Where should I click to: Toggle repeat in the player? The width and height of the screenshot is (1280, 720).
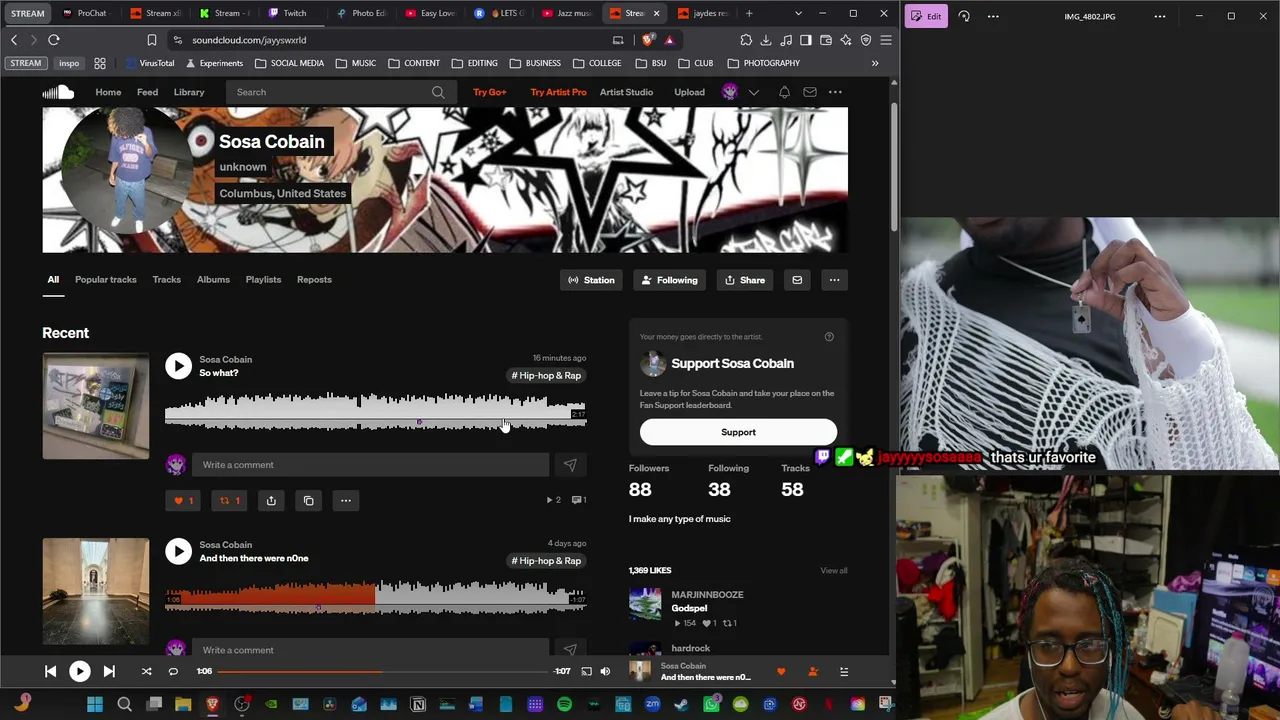(173, 672)
